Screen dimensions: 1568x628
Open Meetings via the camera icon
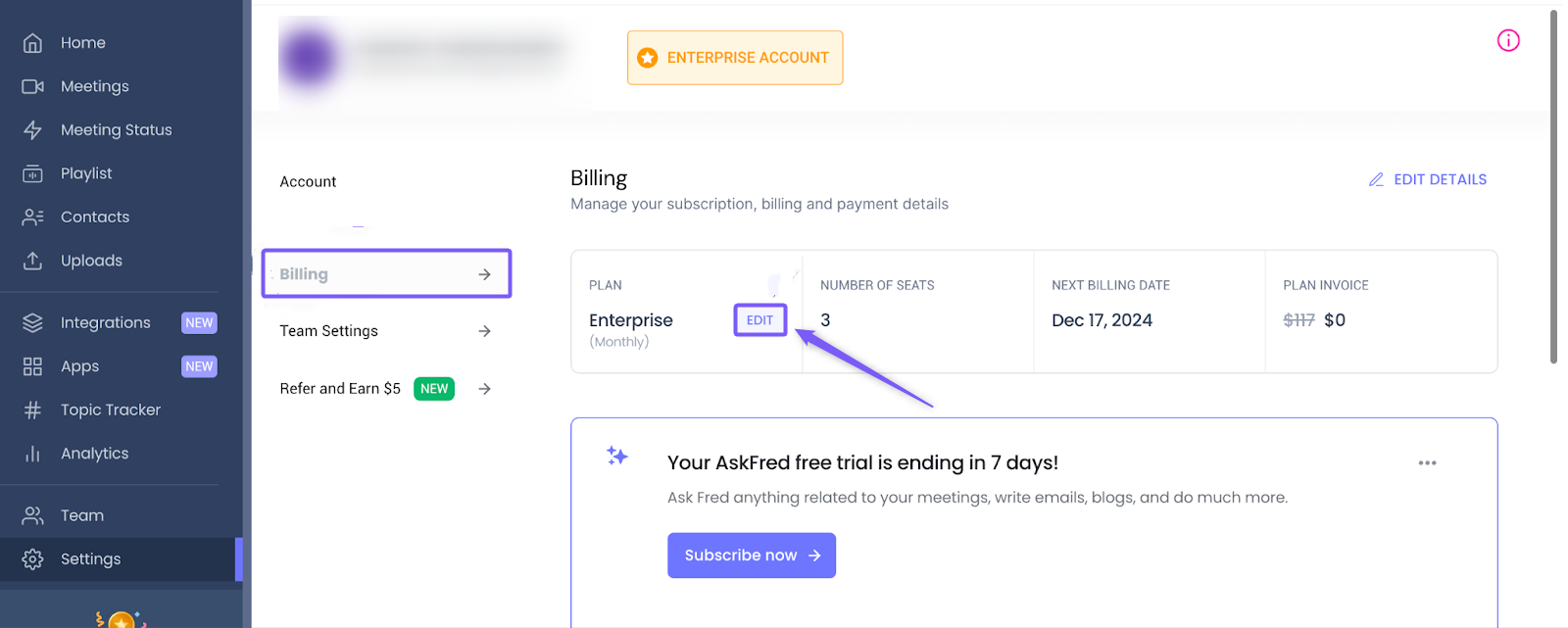[x=32, y=86]
